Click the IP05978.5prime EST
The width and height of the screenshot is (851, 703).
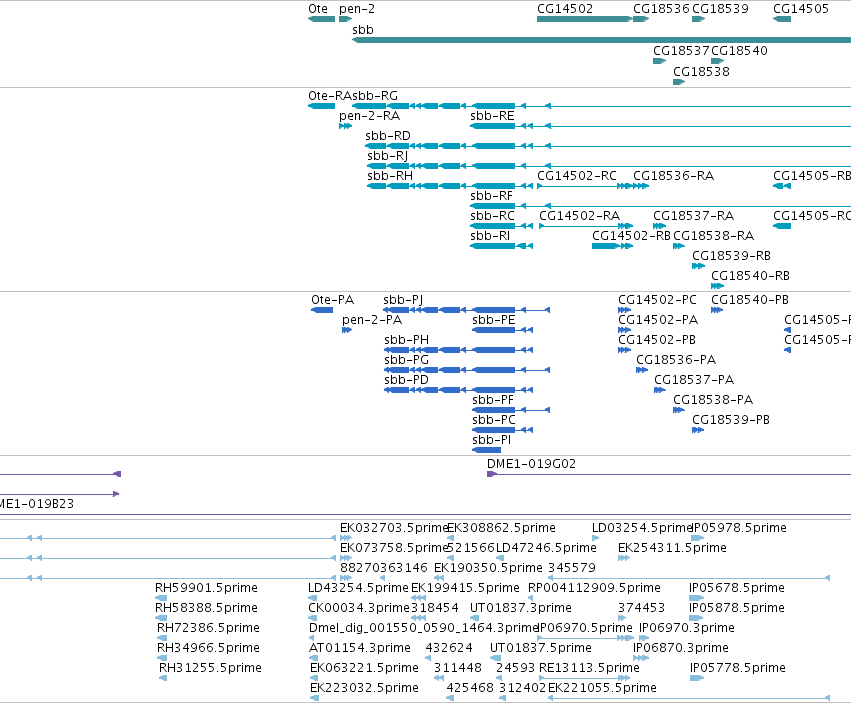pos(697,538)
